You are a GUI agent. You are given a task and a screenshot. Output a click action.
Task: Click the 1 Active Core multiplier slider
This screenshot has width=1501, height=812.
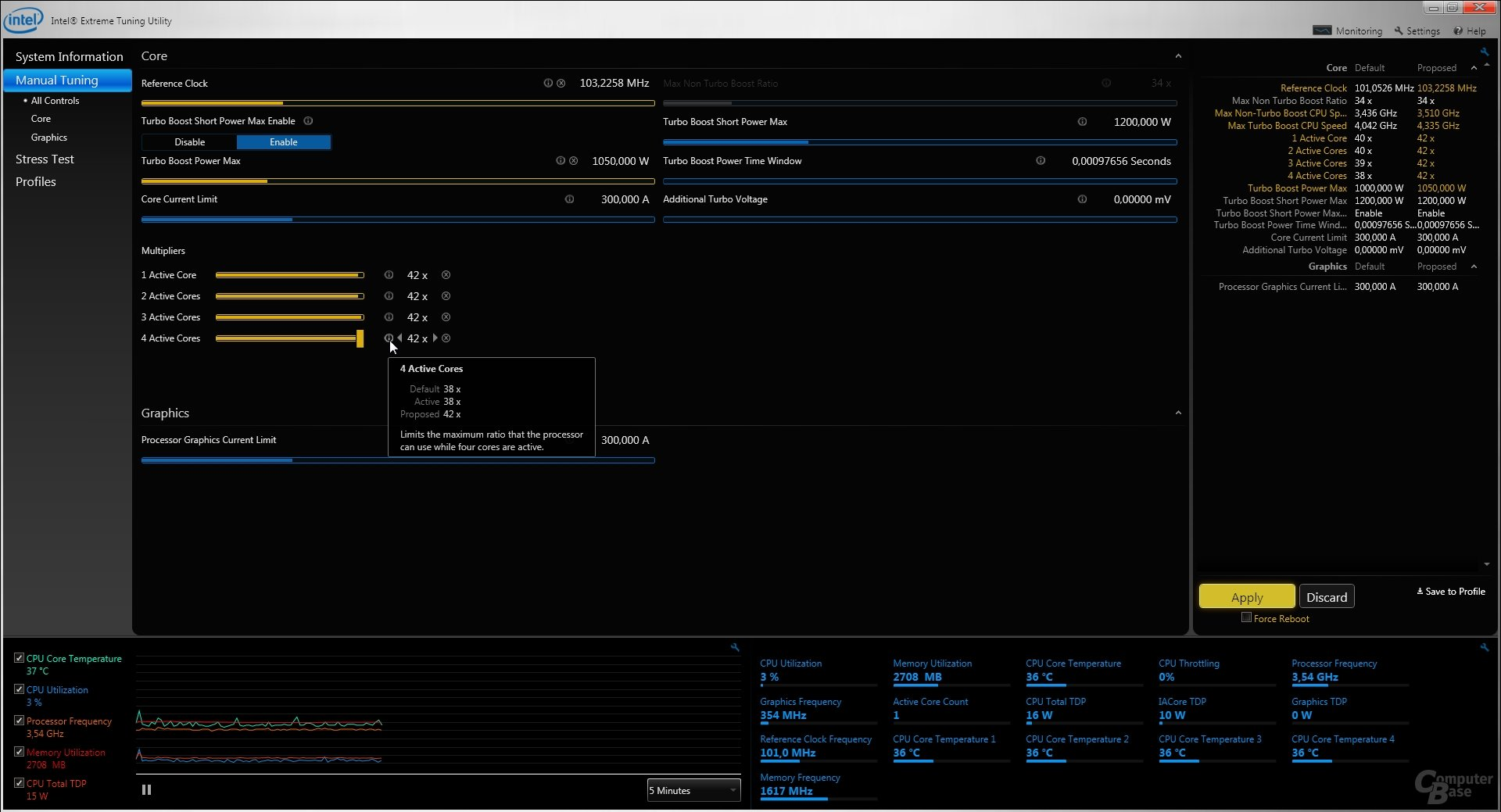(x=290, y=275)
